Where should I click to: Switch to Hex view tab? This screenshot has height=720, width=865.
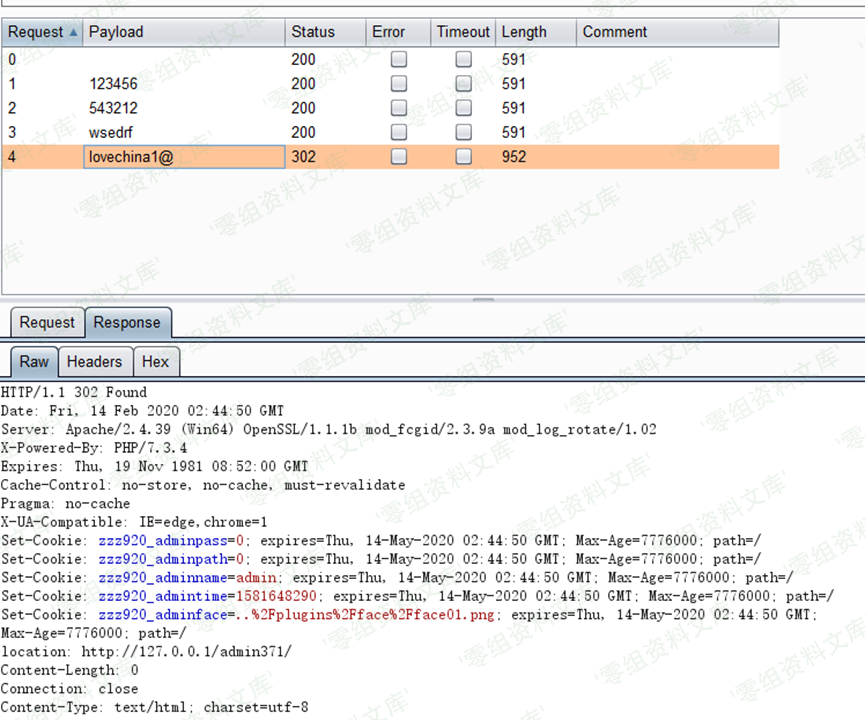(x=155, y=362)
